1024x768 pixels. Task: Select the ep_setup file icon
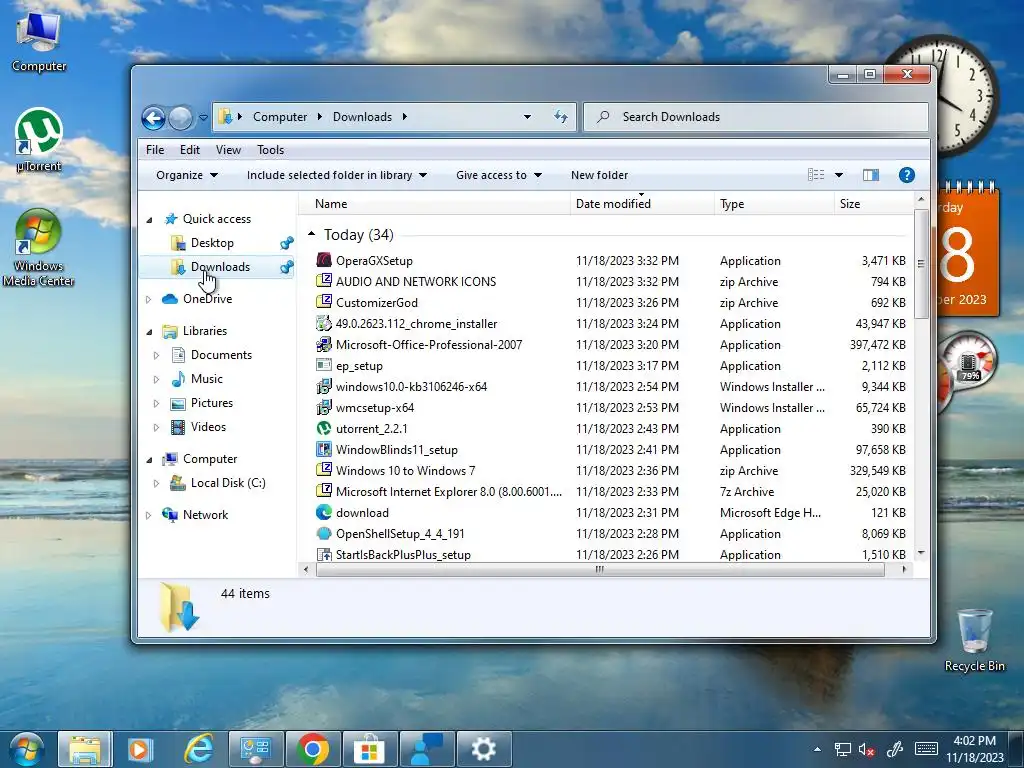324,365
